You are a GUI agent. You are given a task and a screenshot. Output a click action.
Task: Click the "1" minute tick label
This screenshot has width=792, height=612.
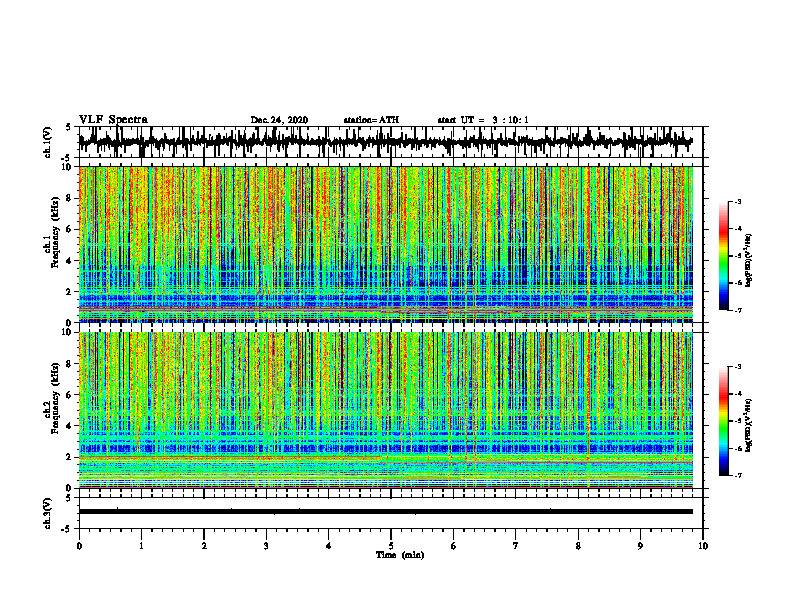pyautogui.click(x=141, y=546)
